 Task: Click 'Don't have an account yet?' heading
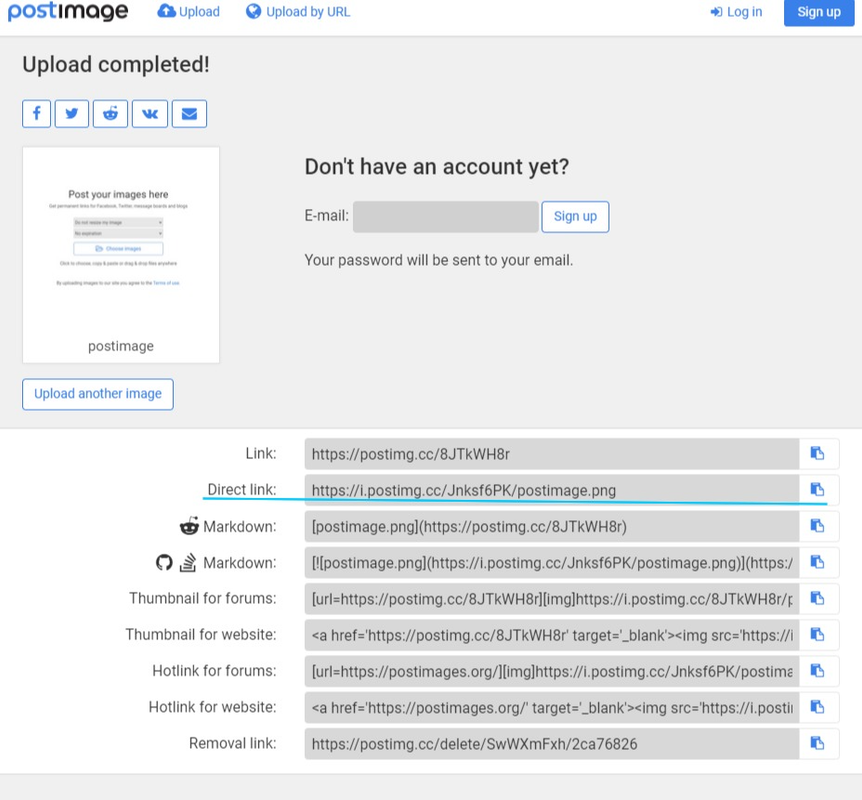tap(437, 167)
